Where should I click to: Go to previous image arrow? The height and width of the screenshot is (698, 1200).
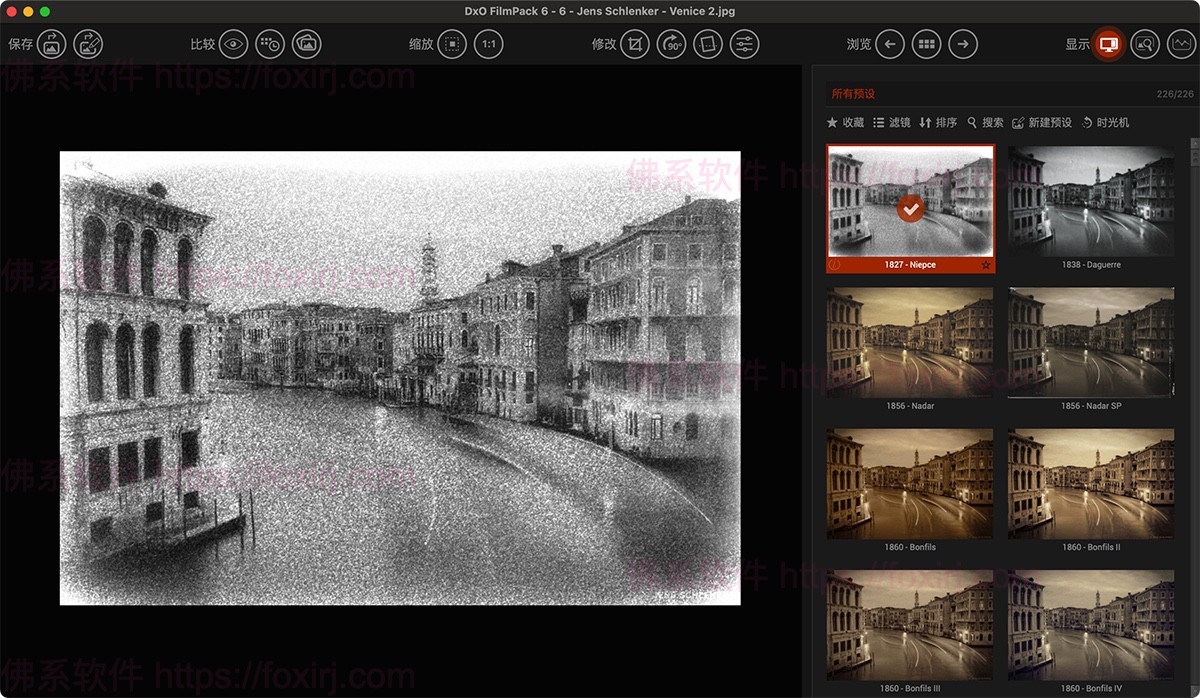point(890,44)
